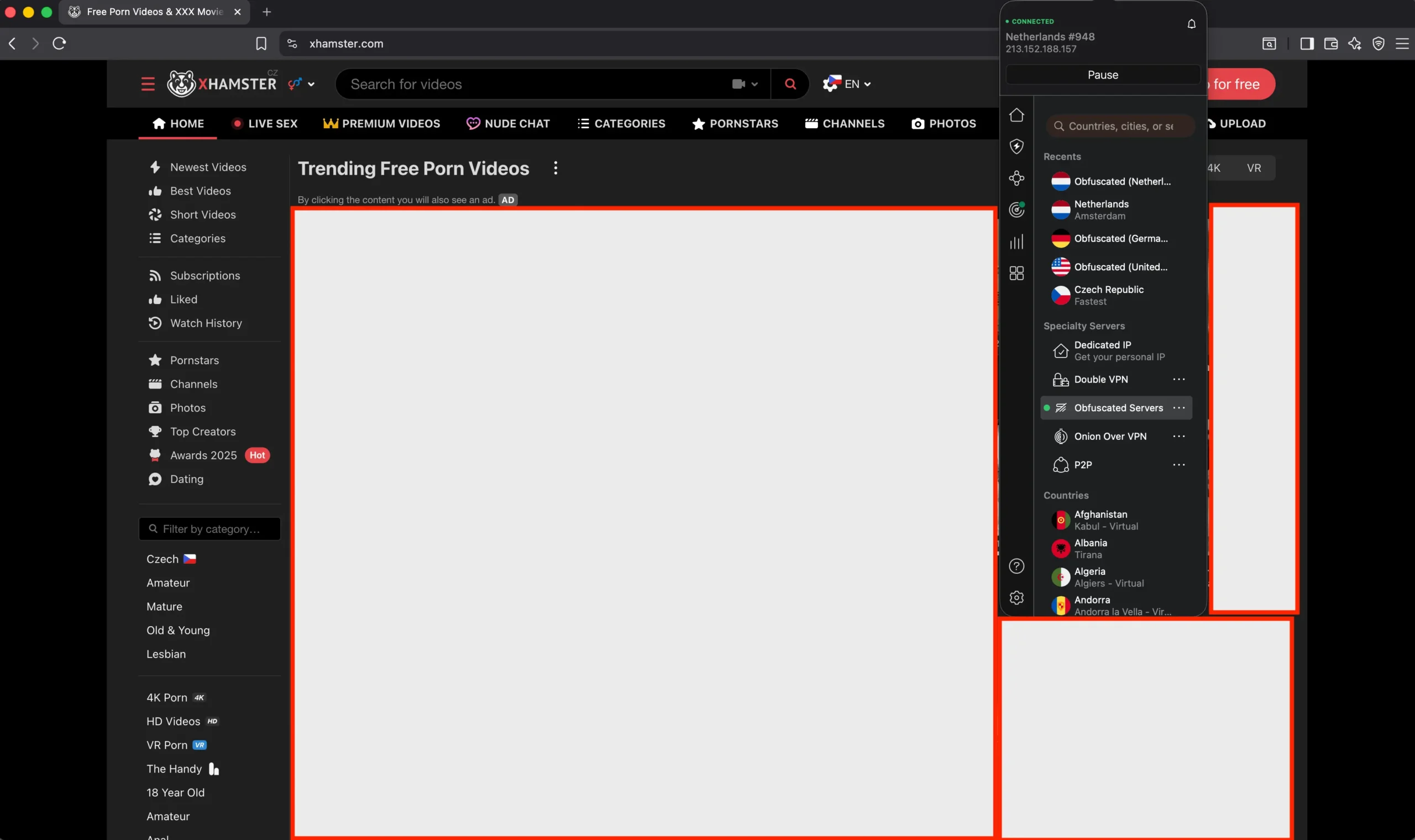Image resolution: width=1415 pixels, height=840 pixels.
Task: Open Dark Web Monitor
Action: 1016,209
